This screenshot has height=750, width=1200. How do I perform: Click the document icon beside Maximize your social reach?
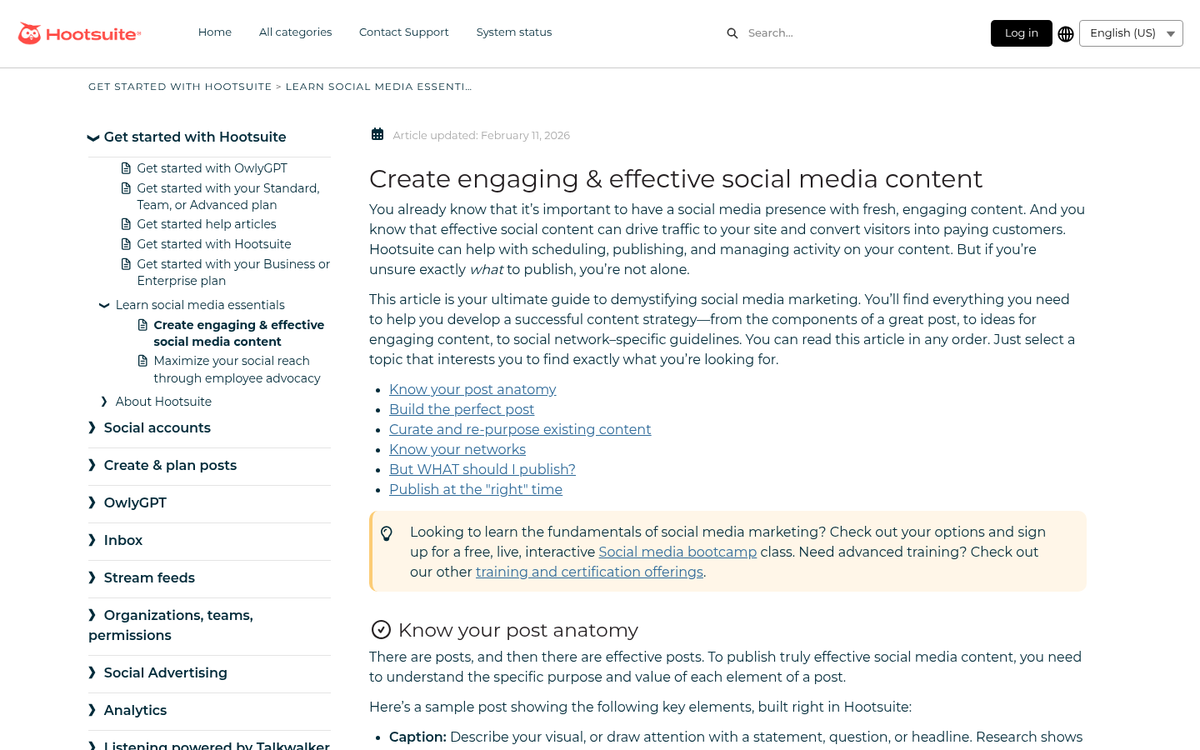[x=141, y=361]
